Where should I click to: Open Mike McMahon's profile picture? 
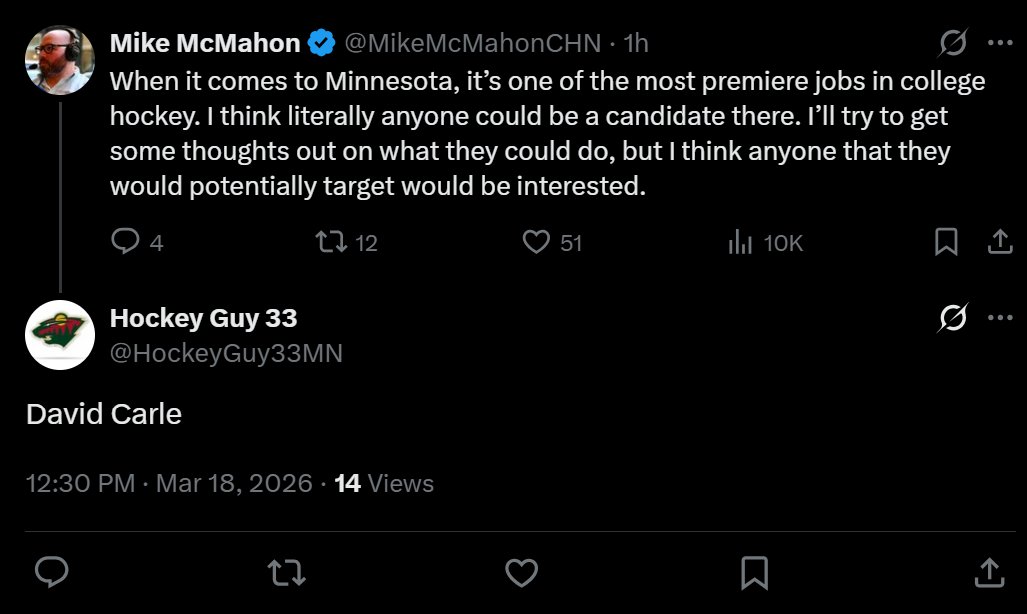pyautogui.click(x=60, y=60)
